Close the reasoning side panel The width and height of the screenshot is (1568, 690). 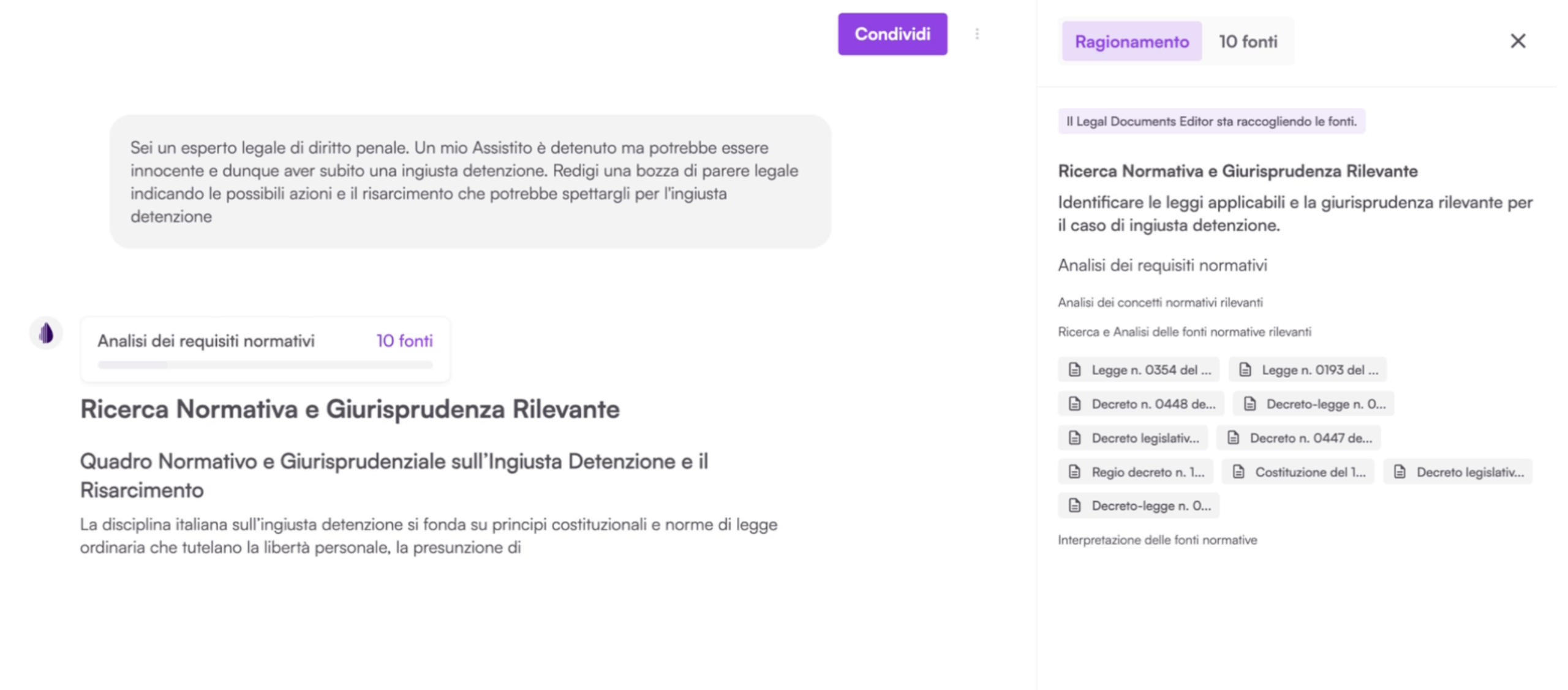coord(1518,41)
